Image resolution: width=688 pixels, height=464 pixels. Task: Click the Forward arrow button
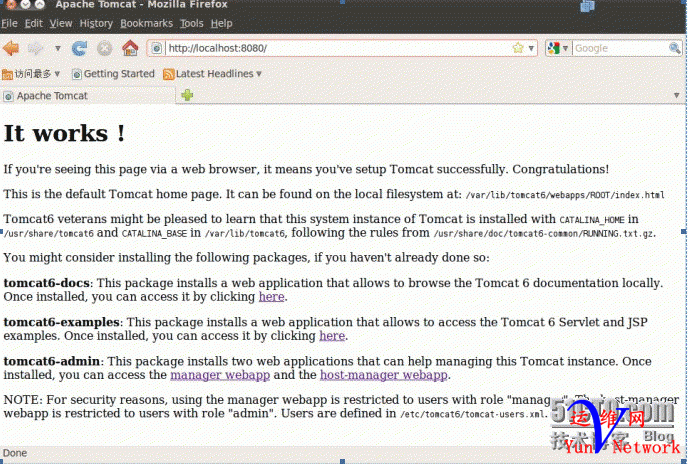[x=36, y=48]
